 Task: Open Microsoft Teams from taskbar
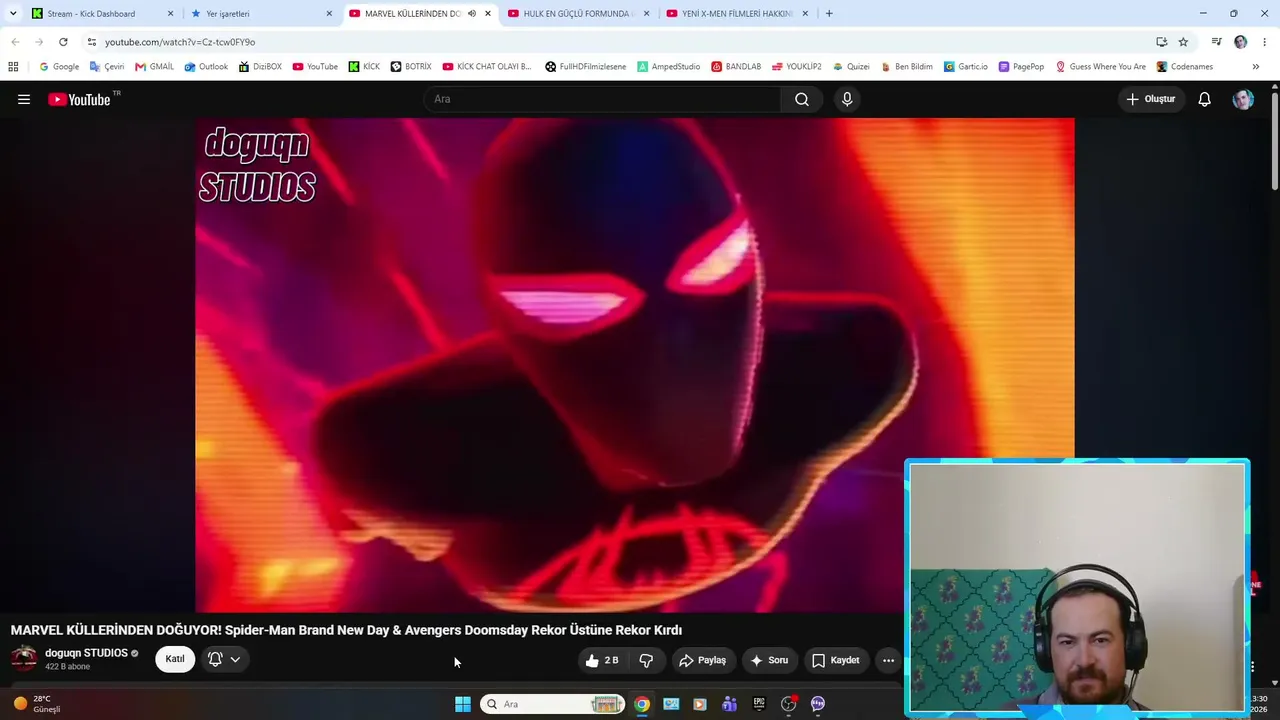(730, 704)
